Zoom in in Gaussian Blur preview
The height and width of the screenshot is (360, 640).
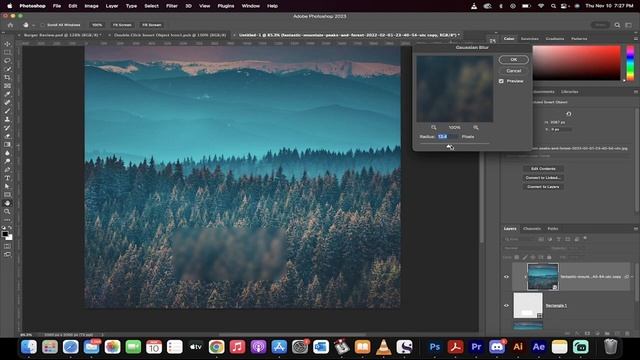point(476,127)
